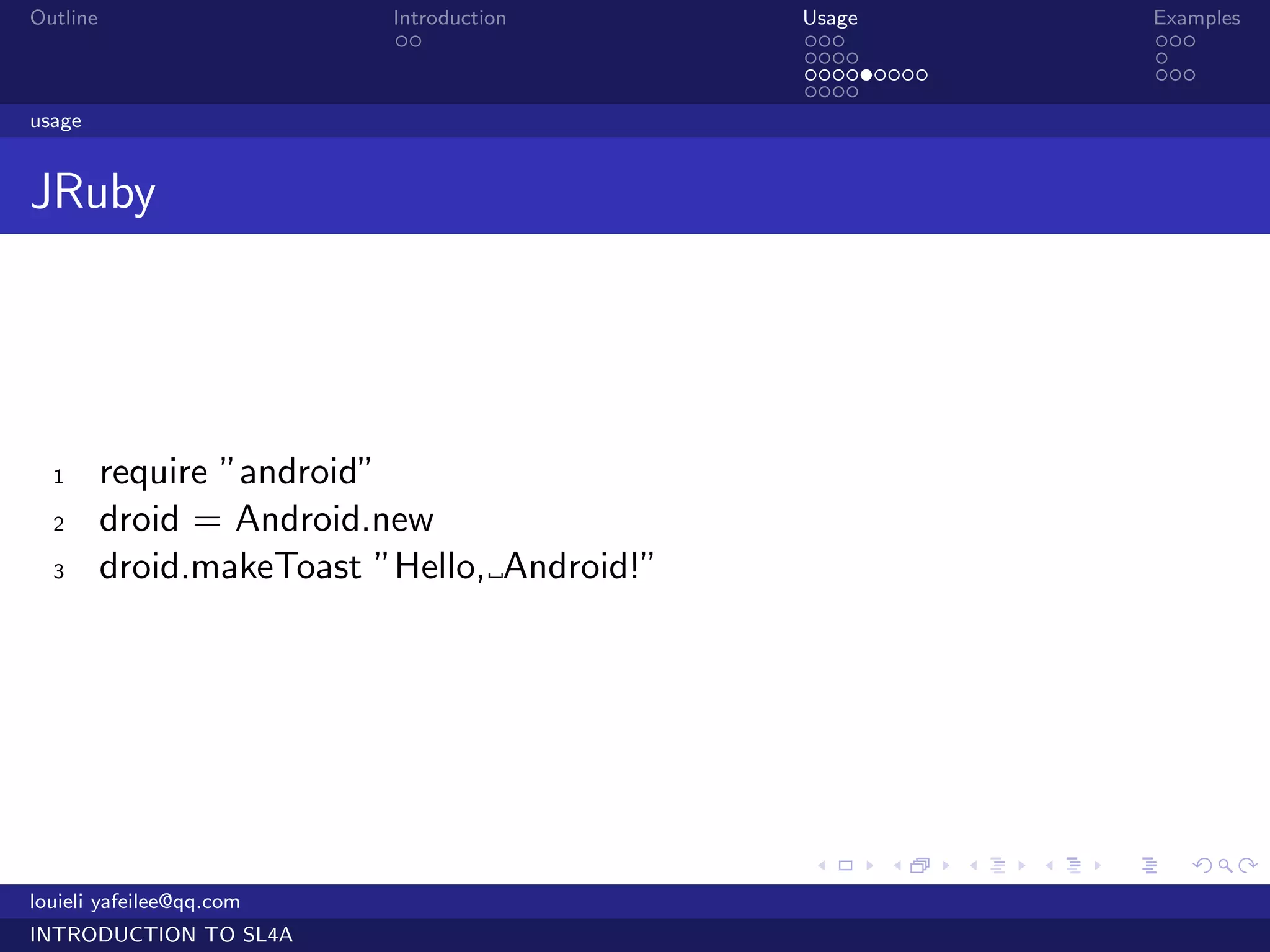Select last dot in Examples' bottom row
The height and width of the screenshot is (952, 1270).
click(1189, 75)
